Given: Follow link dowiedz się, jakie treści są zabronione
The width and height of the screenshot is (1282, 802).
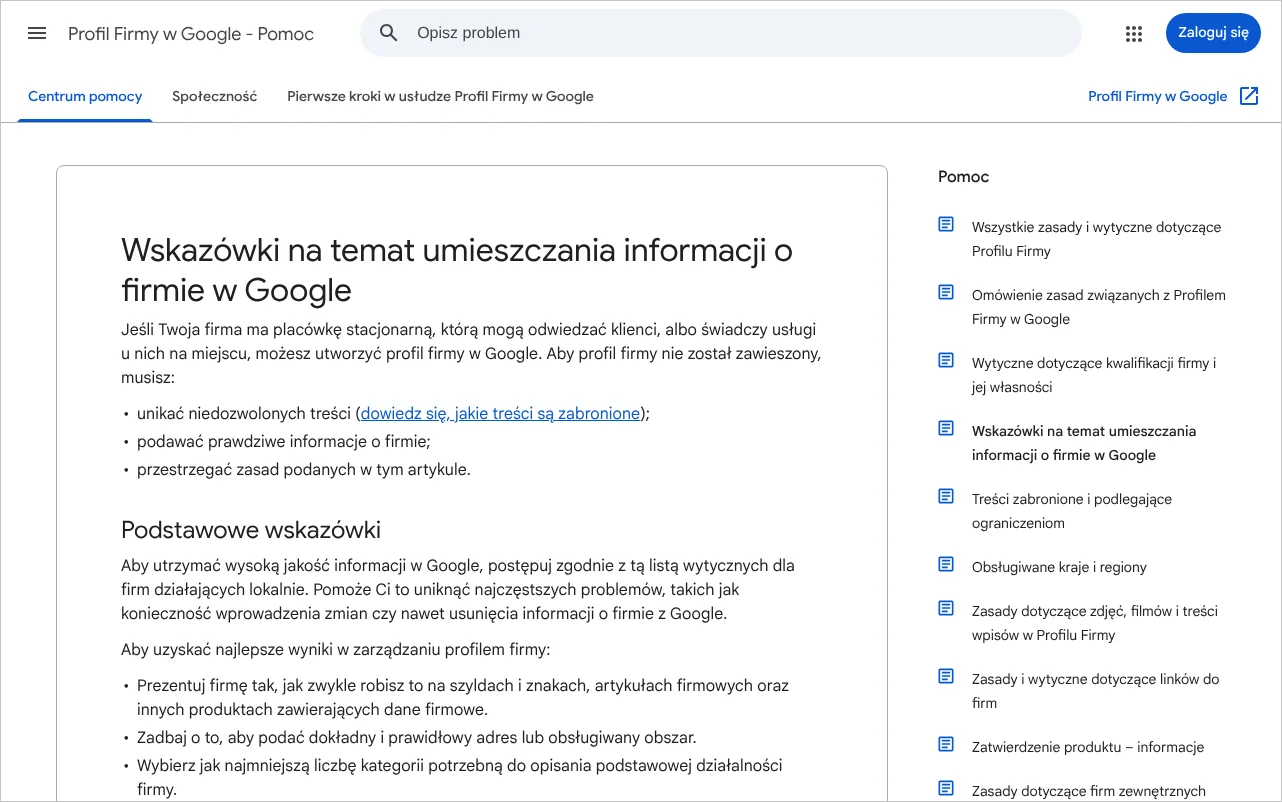Looking at the screenshot, I should point(500,413).
